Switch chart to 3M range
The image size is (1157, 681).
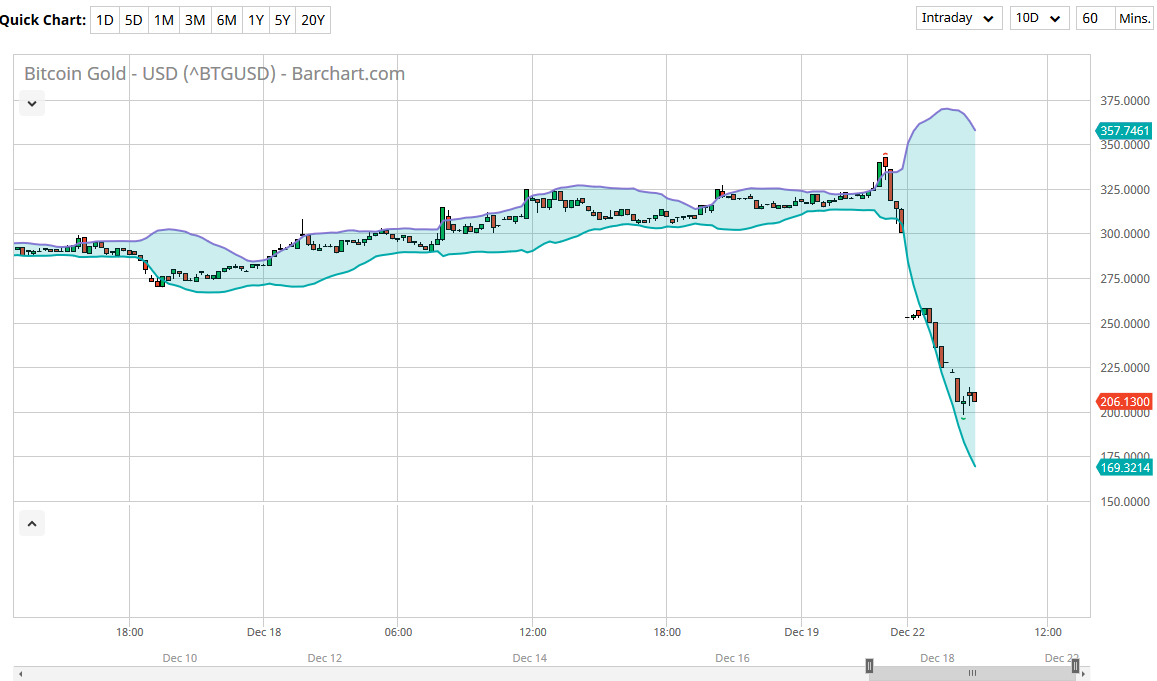[195, 20]
